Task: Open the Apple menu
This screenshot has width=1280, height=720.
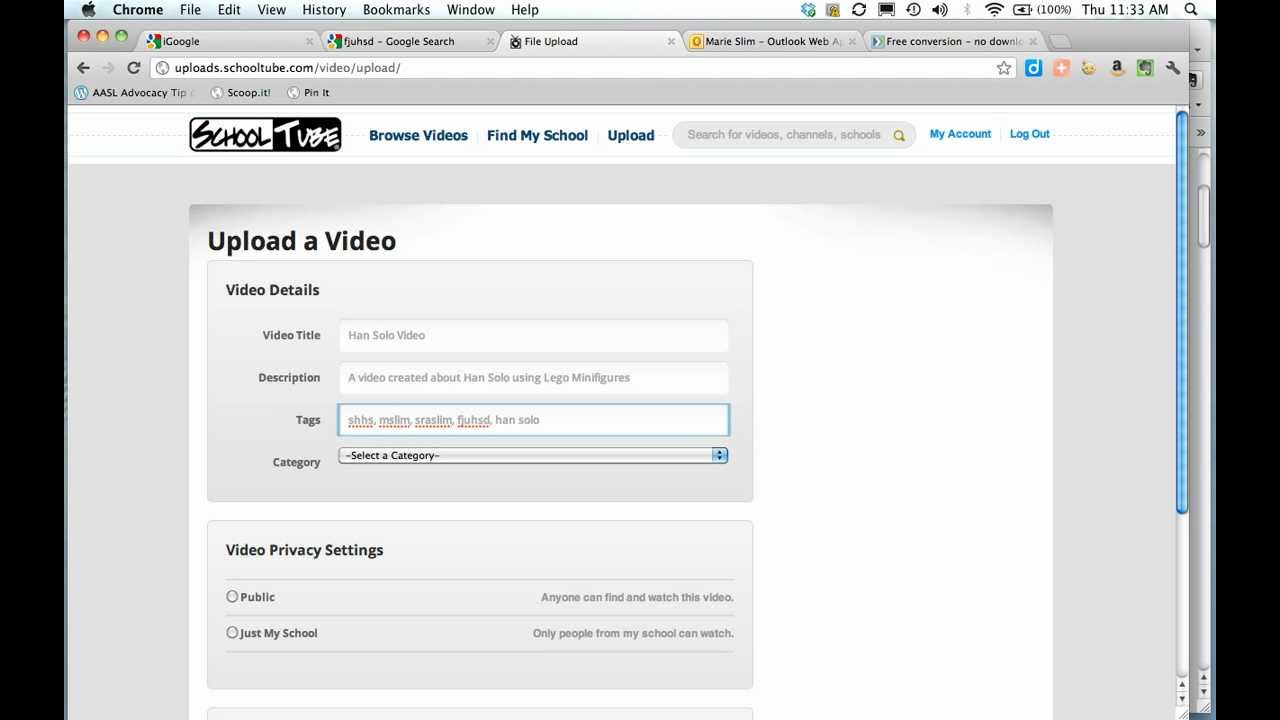Action: (x=88, y=9)
